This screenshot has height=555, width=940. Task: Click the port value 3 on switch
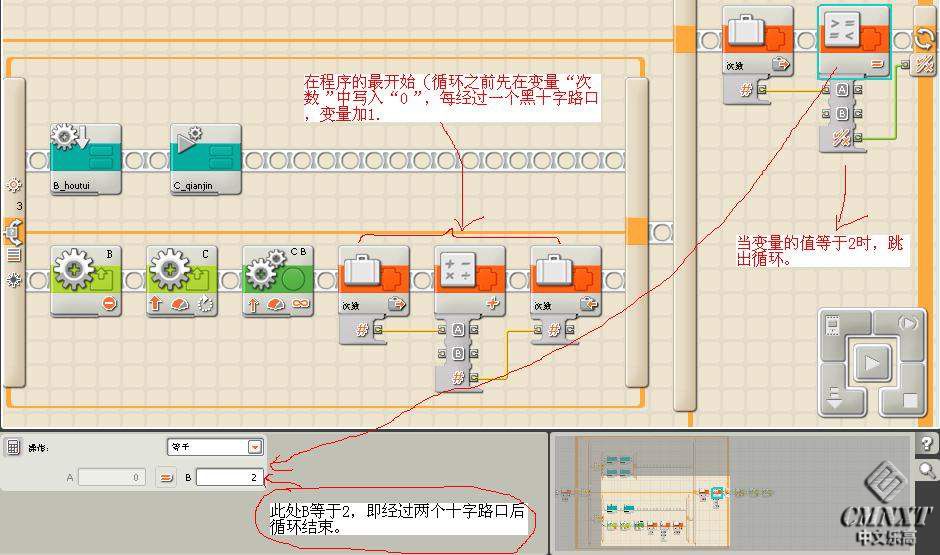pyautogui.click(x=19, y=206)
